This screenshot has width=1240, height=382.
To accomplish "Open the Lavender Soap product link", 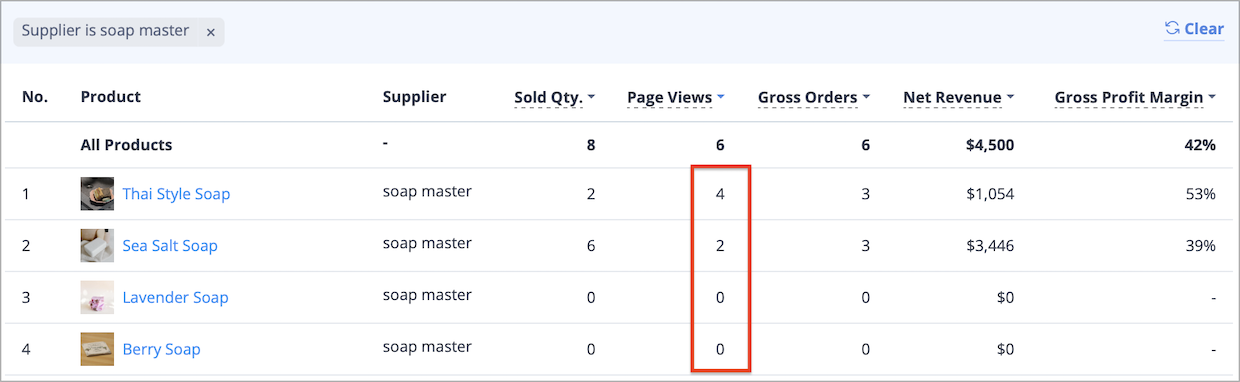I will [x=175, y=298].
